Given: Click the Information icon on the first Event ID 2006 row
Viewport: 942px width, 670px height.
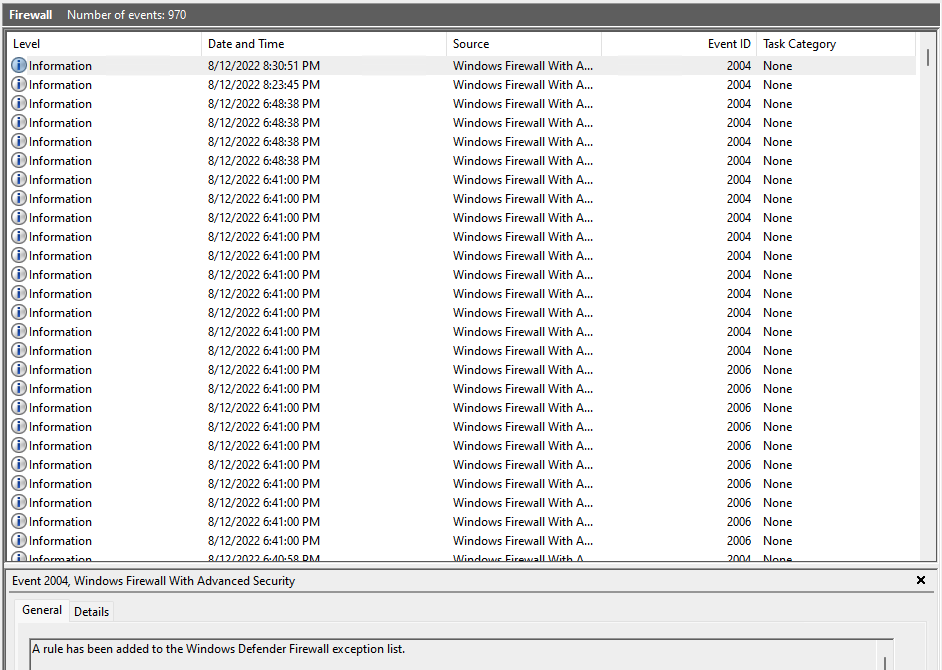Looking at the screenshot, I should tap(18, 369).
